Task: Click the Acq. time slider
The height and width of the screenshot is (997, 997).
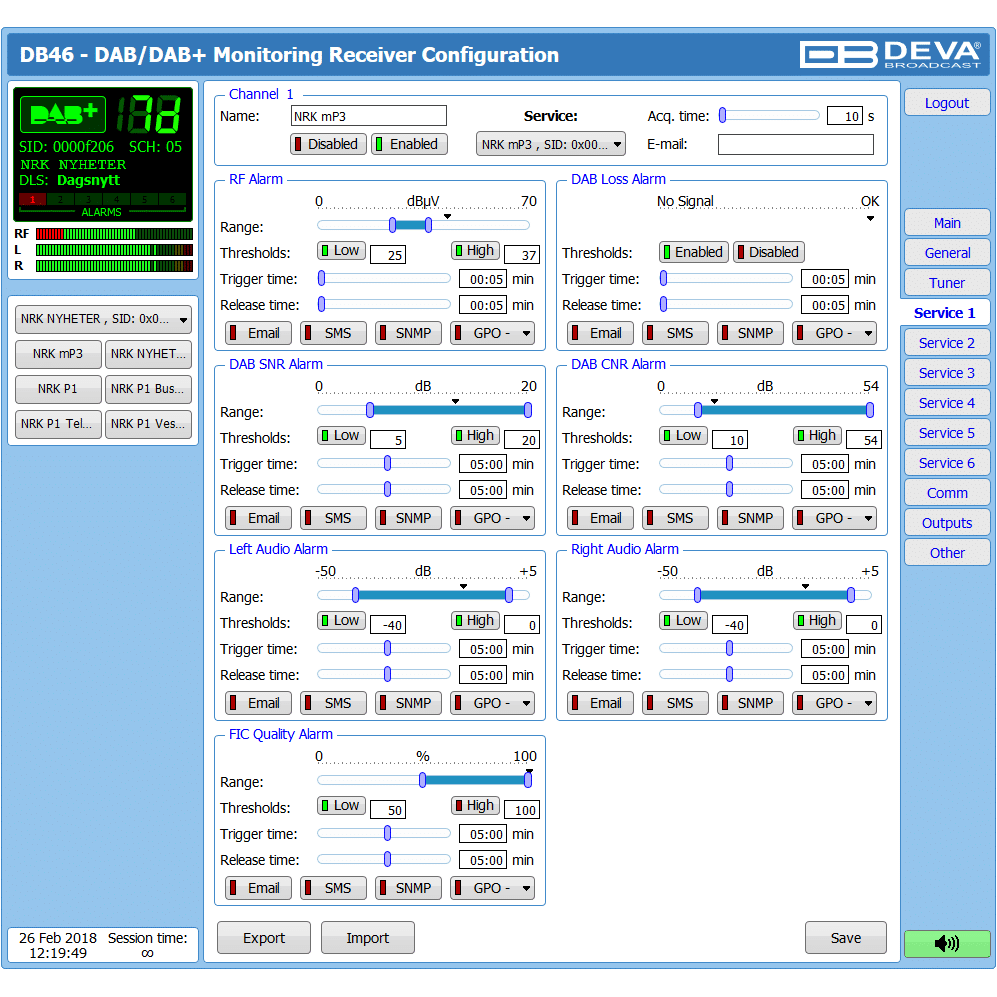Action: pyautogui.click(x=769, y=115)
